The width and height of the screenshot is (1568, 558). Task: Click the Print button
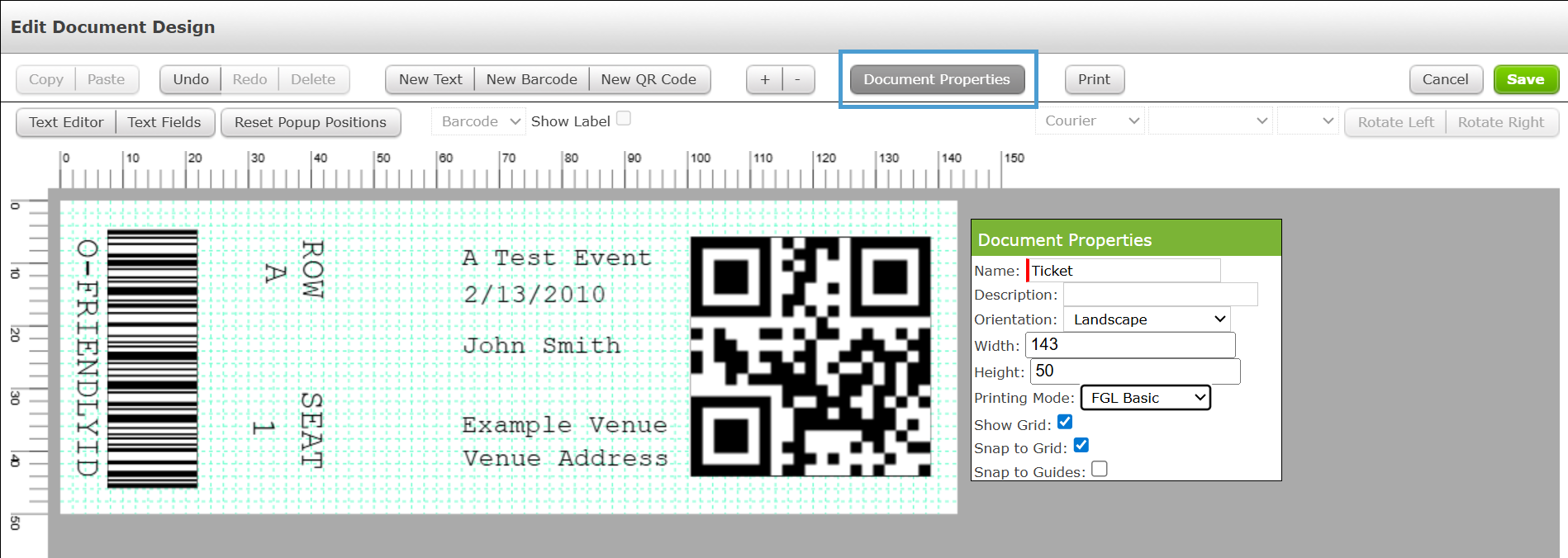pos(1094,79)
